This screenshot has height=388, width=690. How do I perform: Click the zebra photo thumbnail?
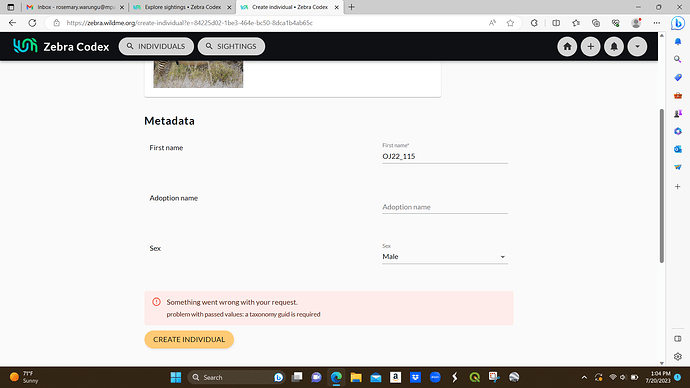[198, 74]
